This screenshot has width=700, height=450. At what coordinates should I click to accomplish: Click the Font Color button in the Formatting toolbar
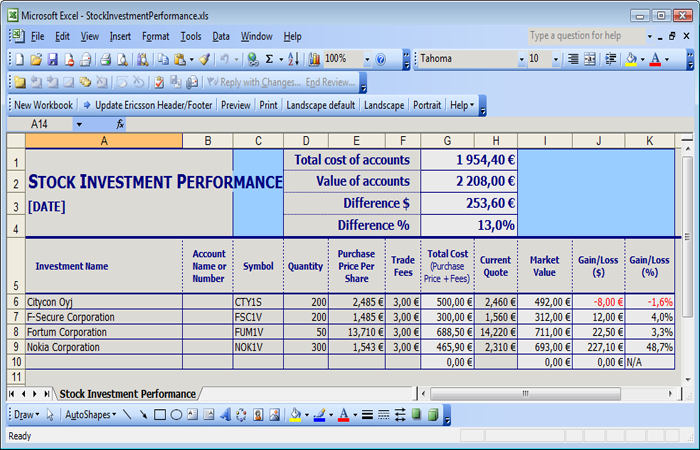click(657, 60)
